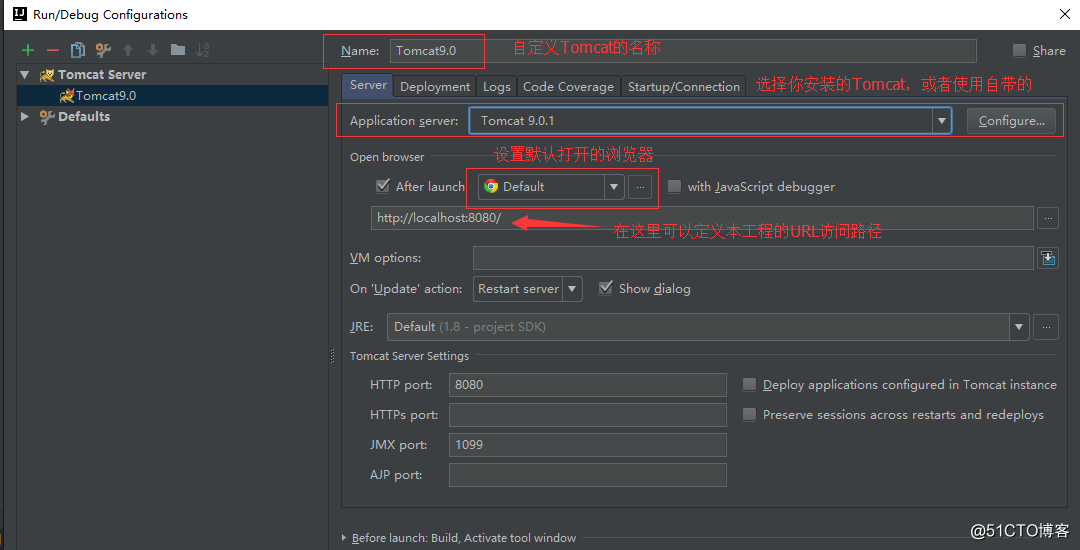1080x550 pixels.
Task: Open the Default browser dropdown arrow
Action: (x=614, y=187)
